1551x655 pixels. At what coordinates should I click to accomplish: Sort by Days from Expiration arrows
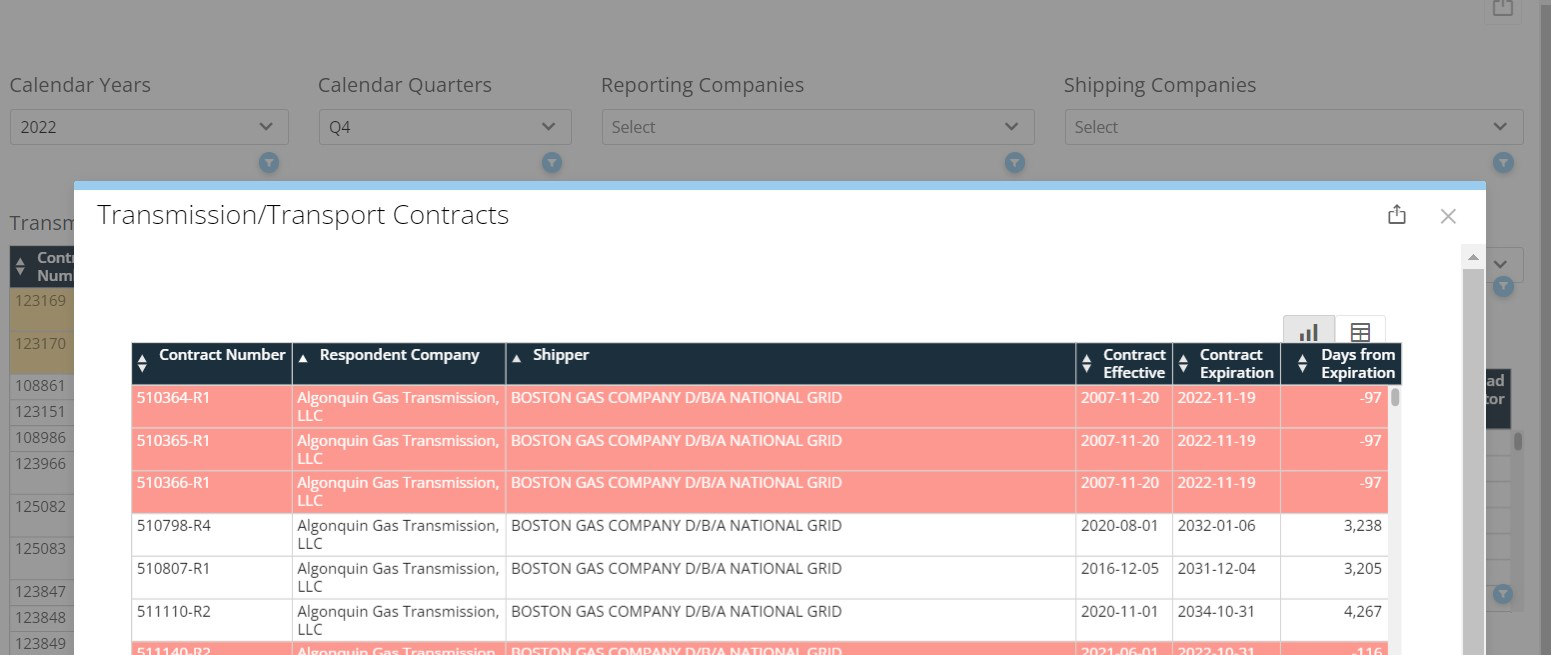pyautogui.click(x=1302, y=365)
